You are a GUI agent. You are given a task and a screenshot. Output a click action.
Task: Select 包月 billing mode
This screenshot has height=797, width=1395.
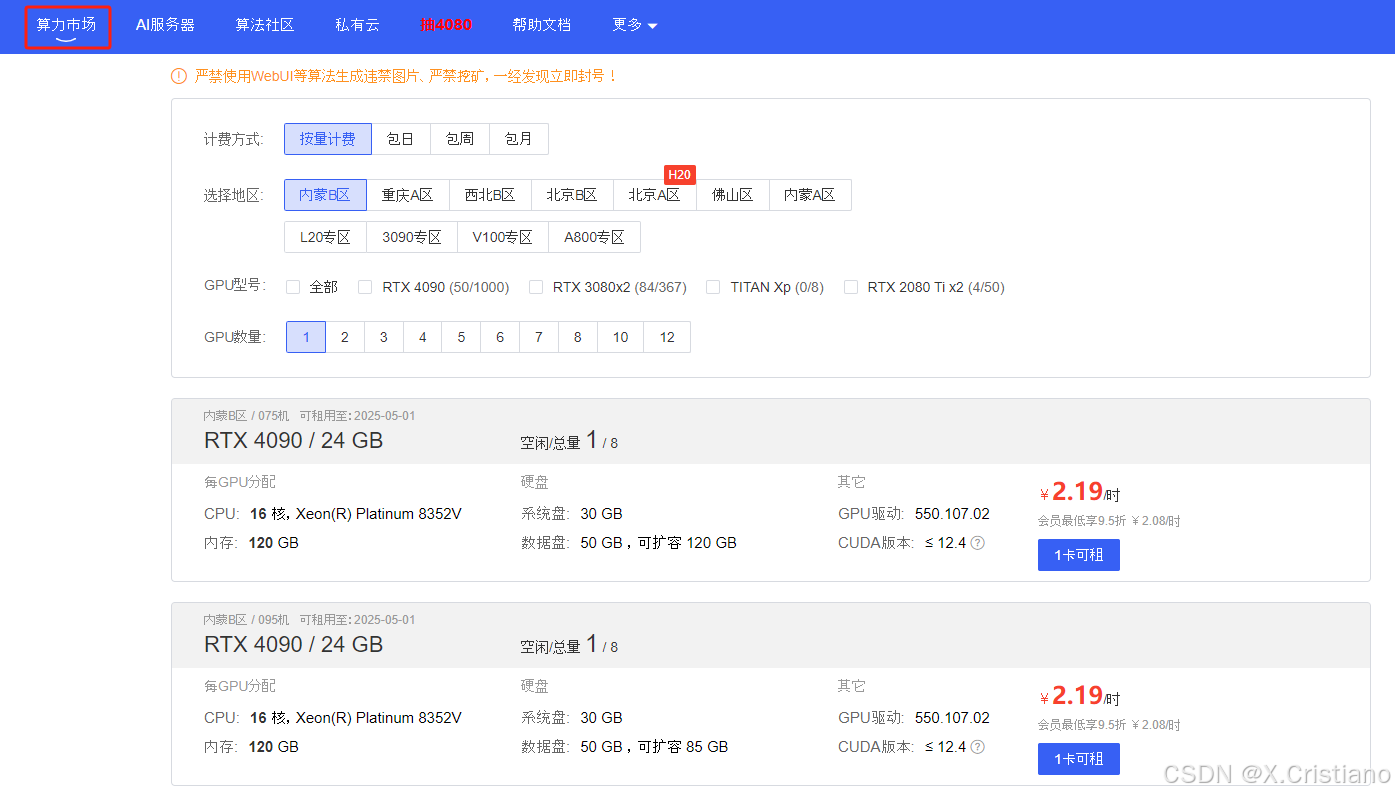pyautogui.click(x=519, y=139)
